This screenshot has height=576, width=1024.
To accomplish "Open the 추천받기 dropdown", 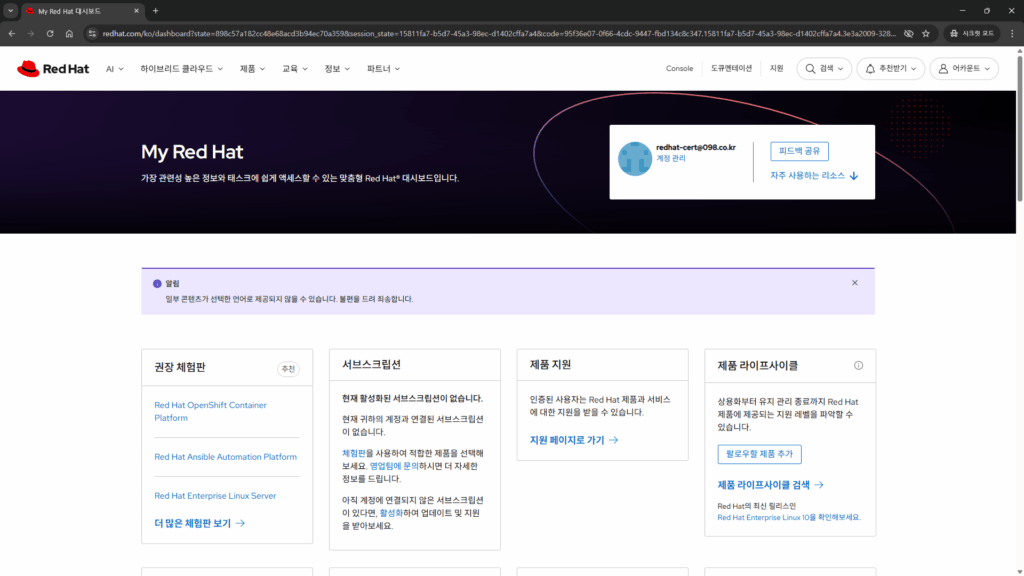I will click(890, 69).
